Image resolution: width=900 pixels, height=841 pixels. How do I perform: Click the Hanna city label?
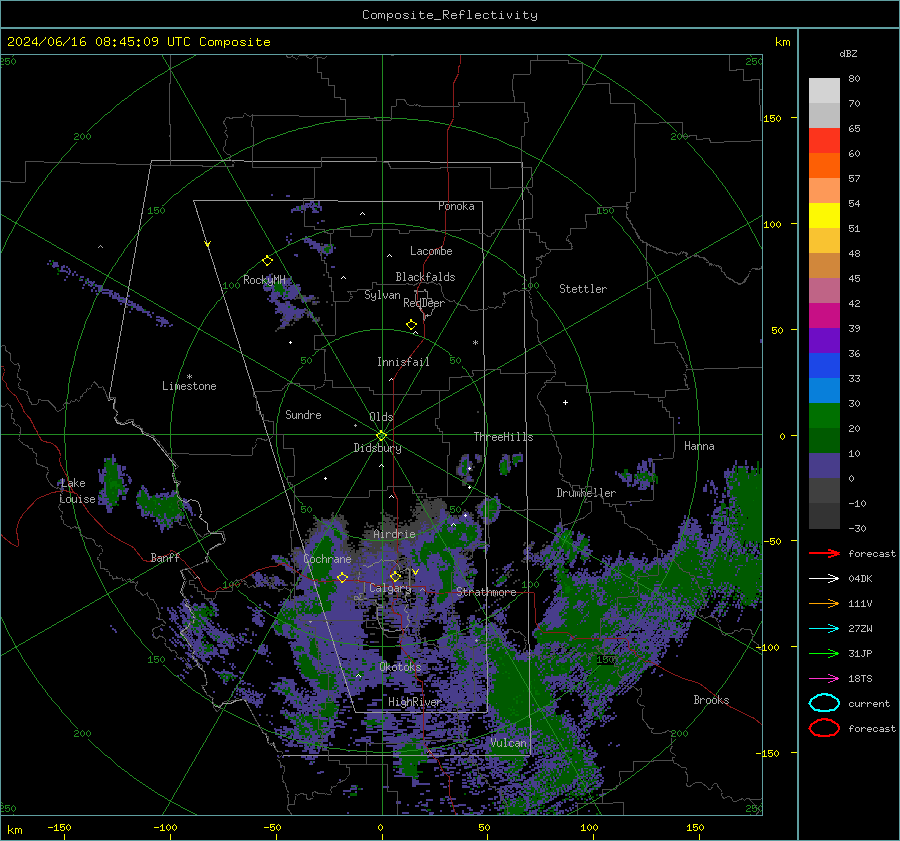pyautogui.click(x=699, y=446)
